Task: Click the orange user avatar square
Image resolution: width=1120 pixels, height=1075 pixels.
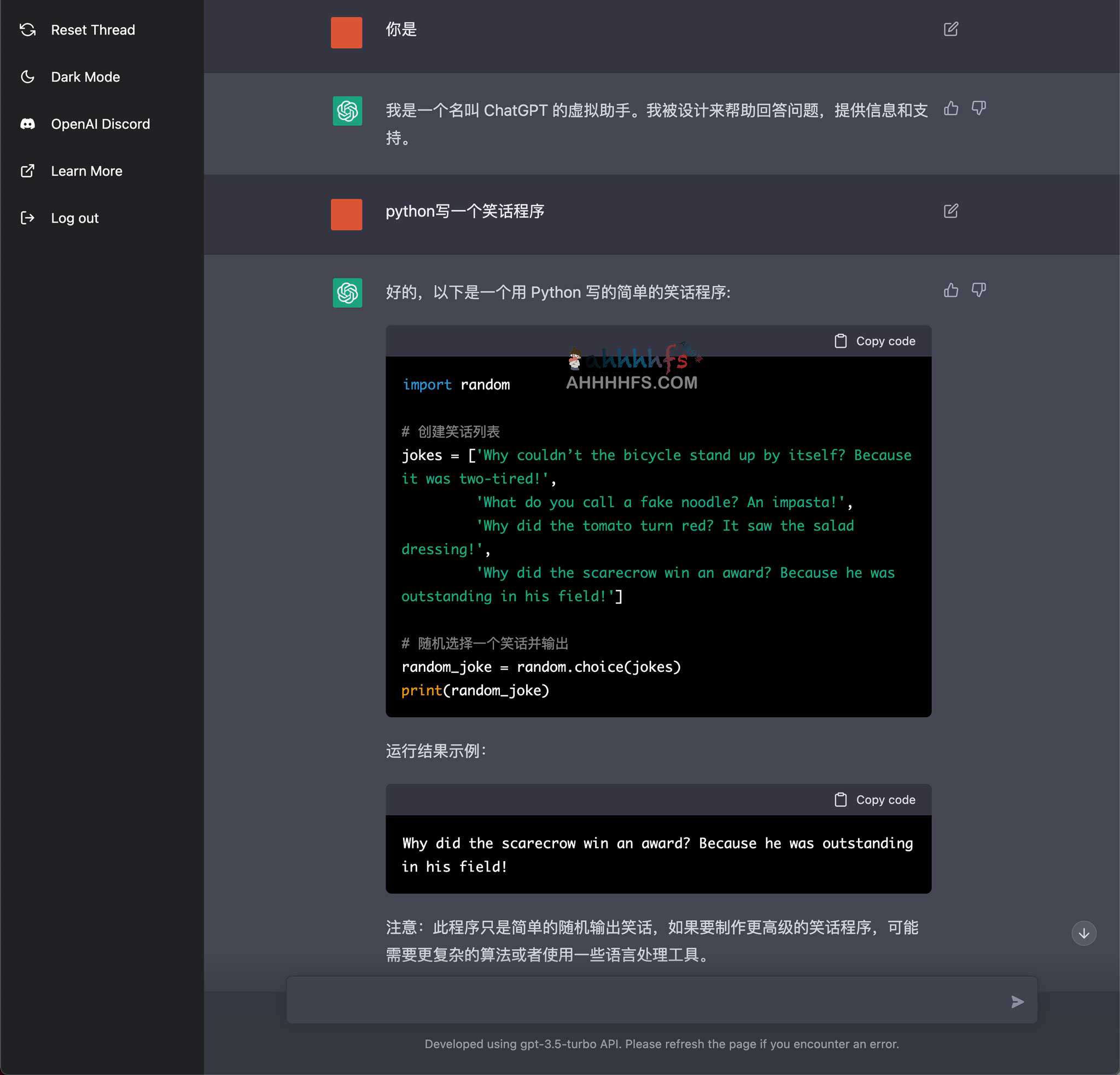Action: 346,33
